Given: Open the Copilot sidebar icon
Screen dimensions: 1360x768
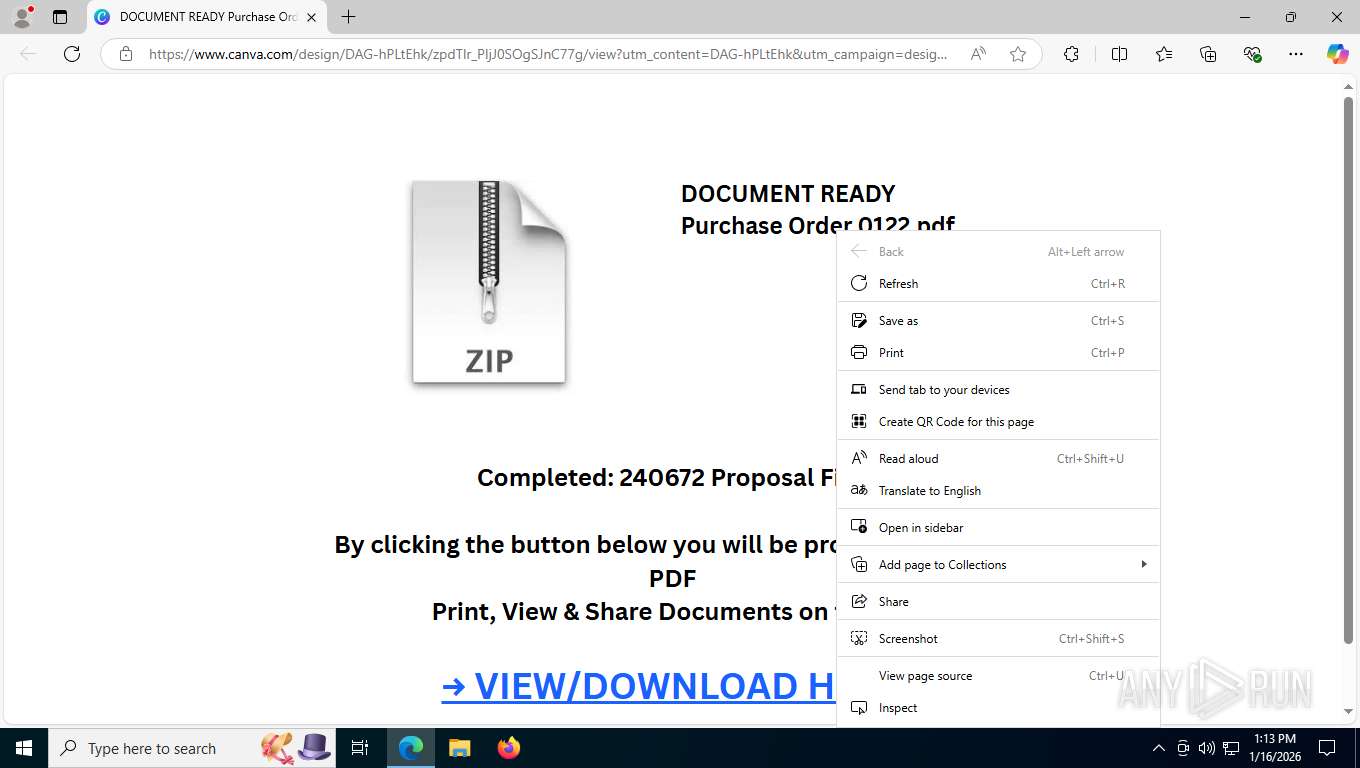Looking at the screenshot, I should pos(1337,54).
